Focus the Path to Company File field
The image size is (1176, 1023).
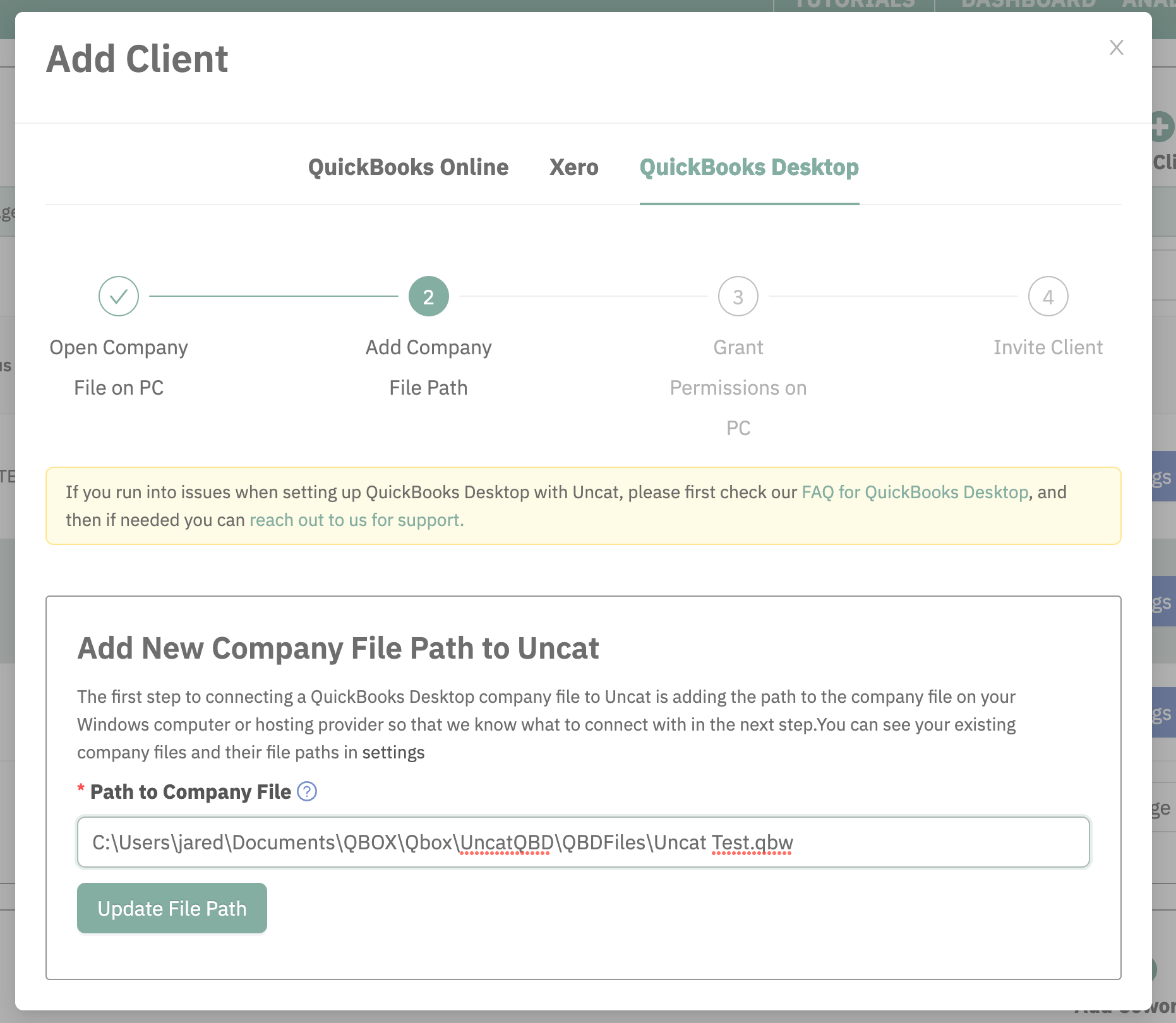584,842
